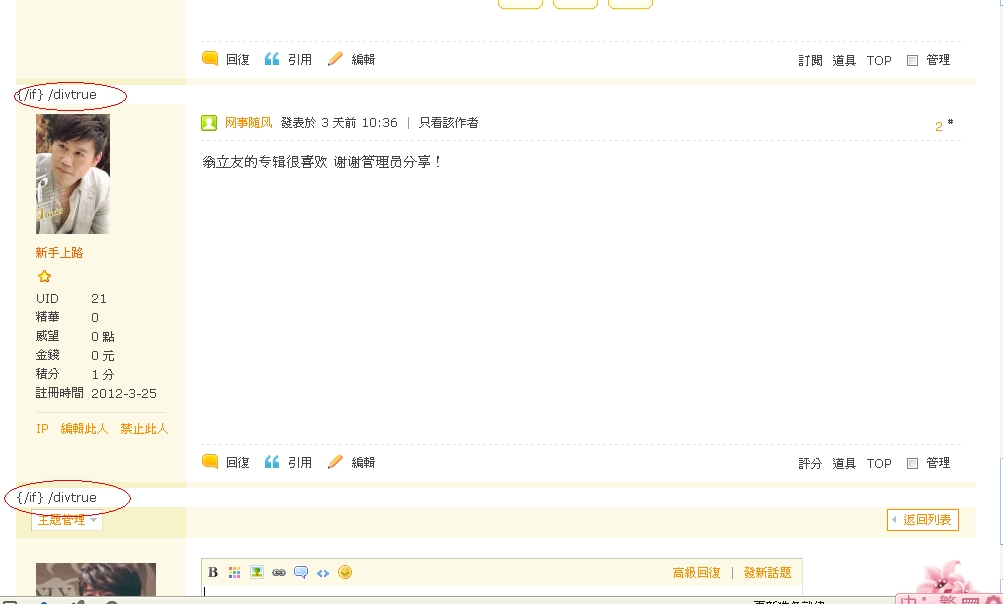
Task: Open the font color palette icon
Action: 235,572
